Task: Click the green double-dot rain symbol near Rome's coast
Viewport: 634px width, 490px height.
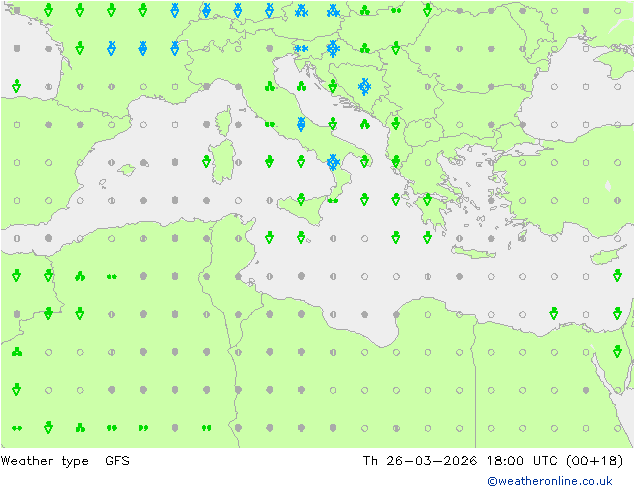Action: tap(270, 125)
